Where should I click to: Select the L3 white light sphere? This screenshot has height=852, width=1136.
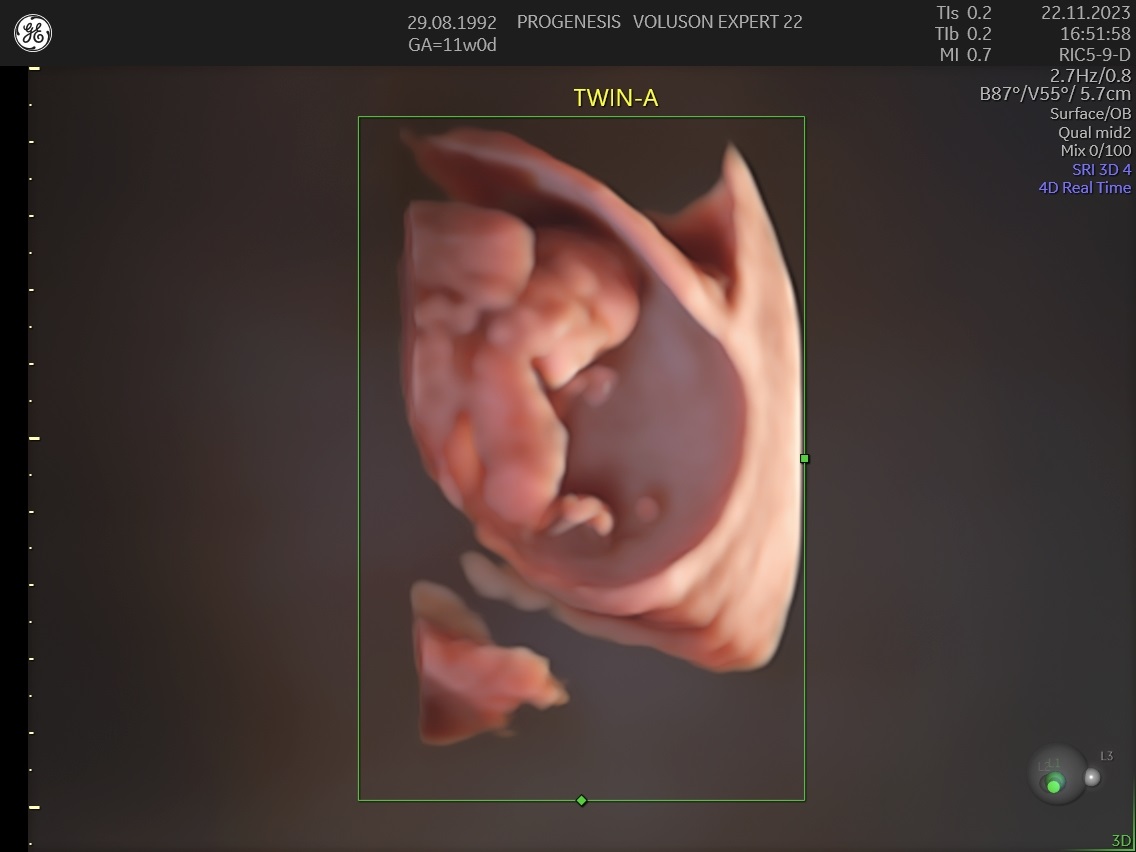click(x=1093, y=776)
